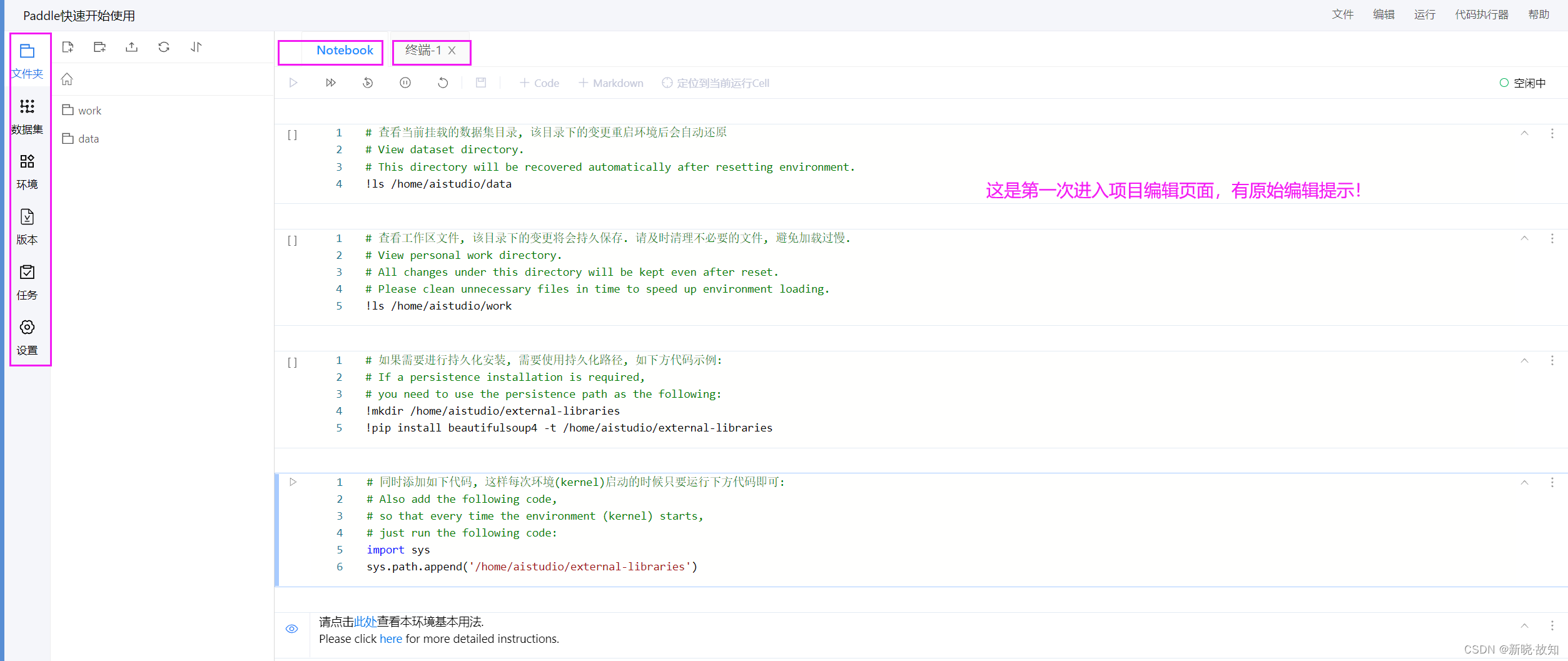
Task: Add a new Markdown cell
Action: 610,83
